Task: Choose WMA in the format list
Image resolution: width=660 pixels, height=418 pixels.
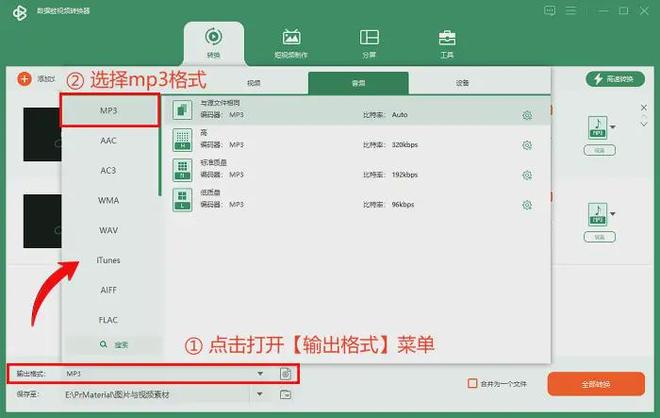Action: (109, 200)
